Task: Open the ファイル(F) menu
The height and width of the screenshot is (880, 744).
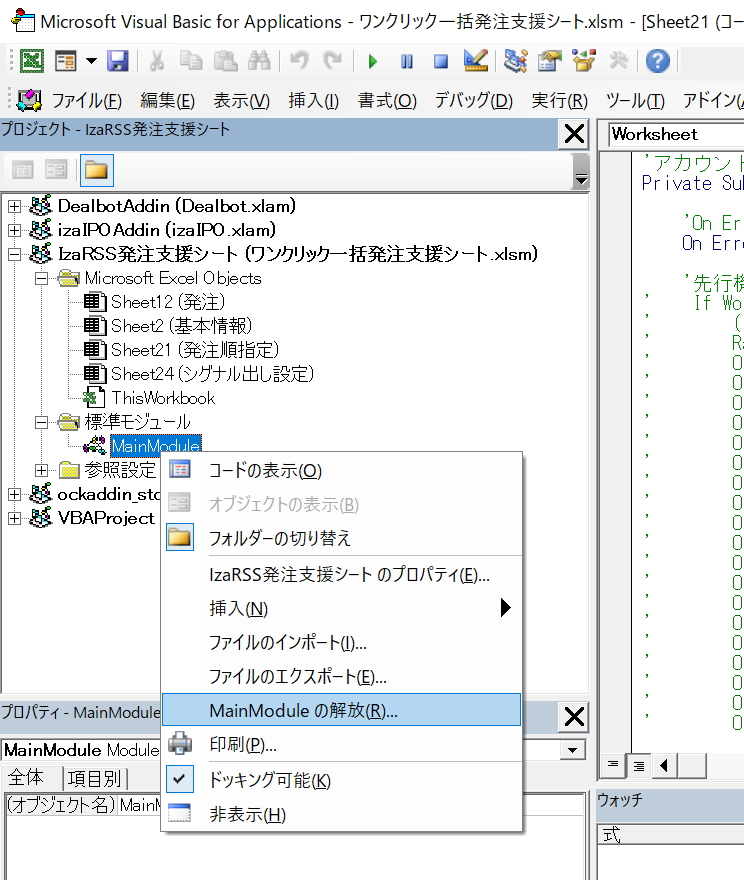Action: 86,101
